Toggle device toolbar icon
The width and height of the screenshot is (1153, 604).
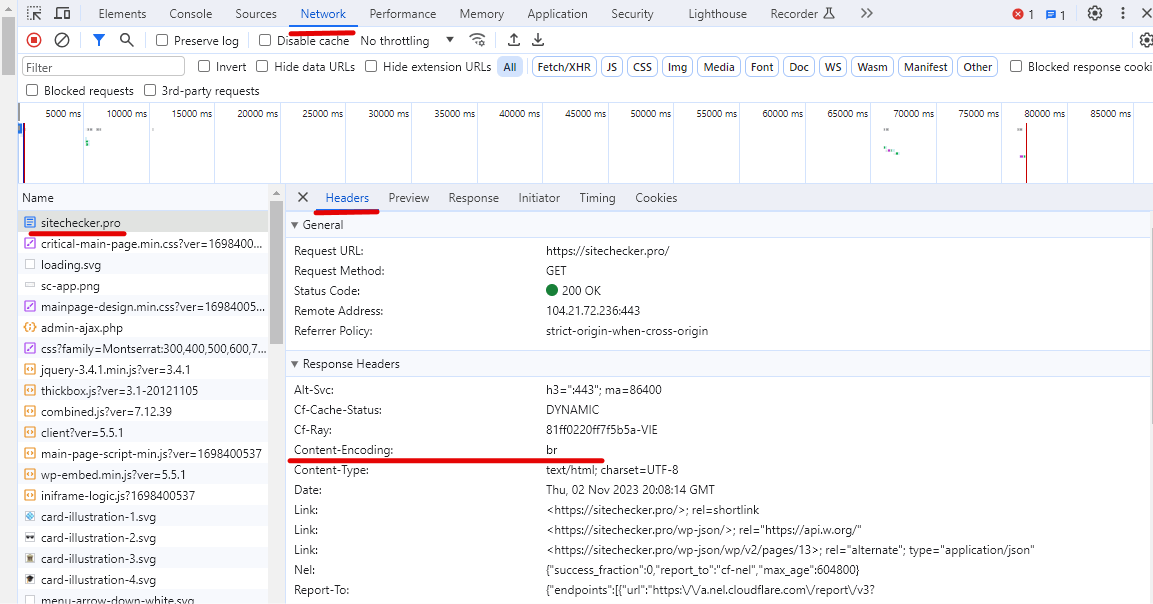pyautogui.click(x=63, y=13)
